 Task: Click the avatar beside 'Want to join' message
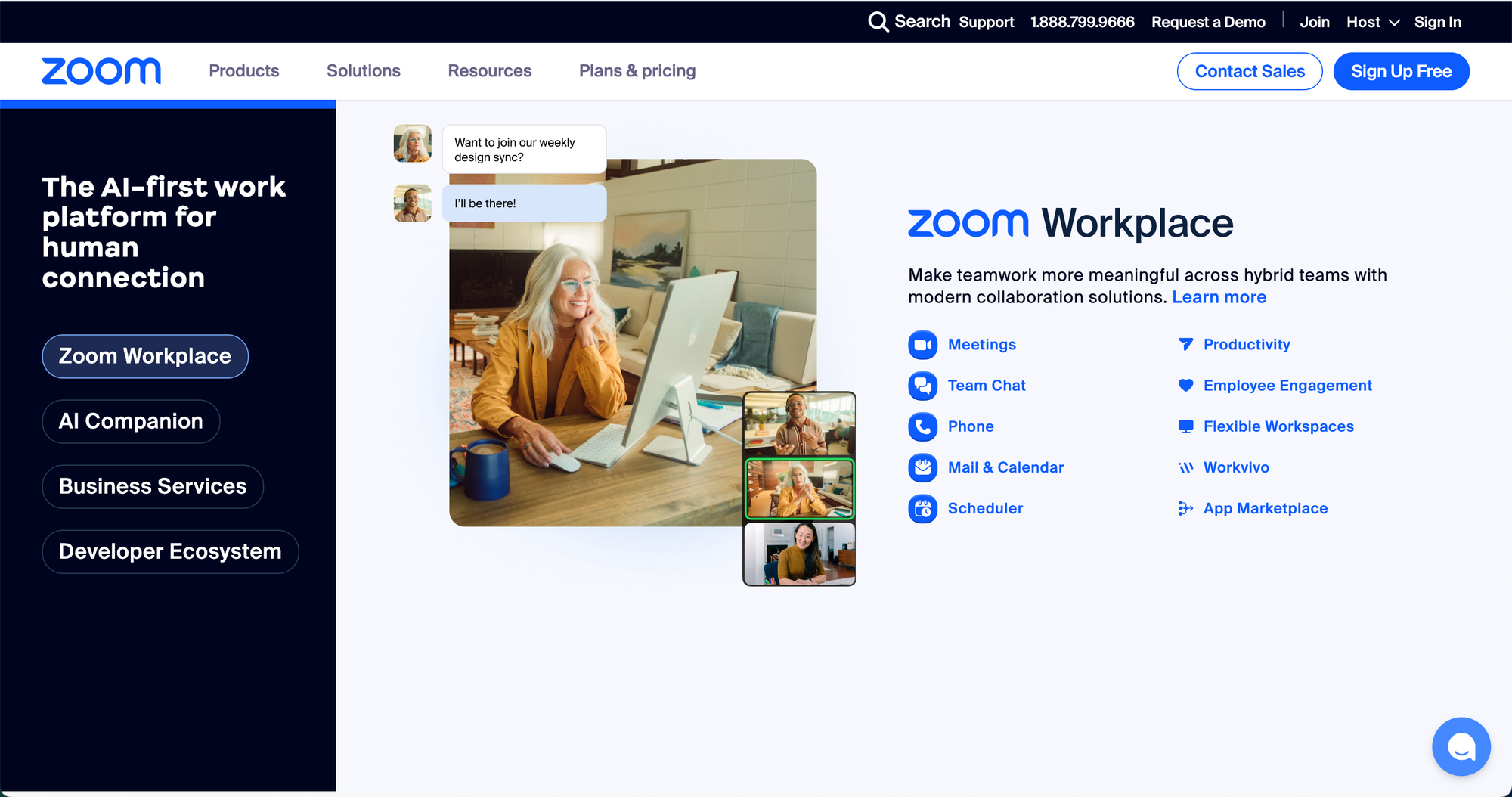click(x=412, y=144)
